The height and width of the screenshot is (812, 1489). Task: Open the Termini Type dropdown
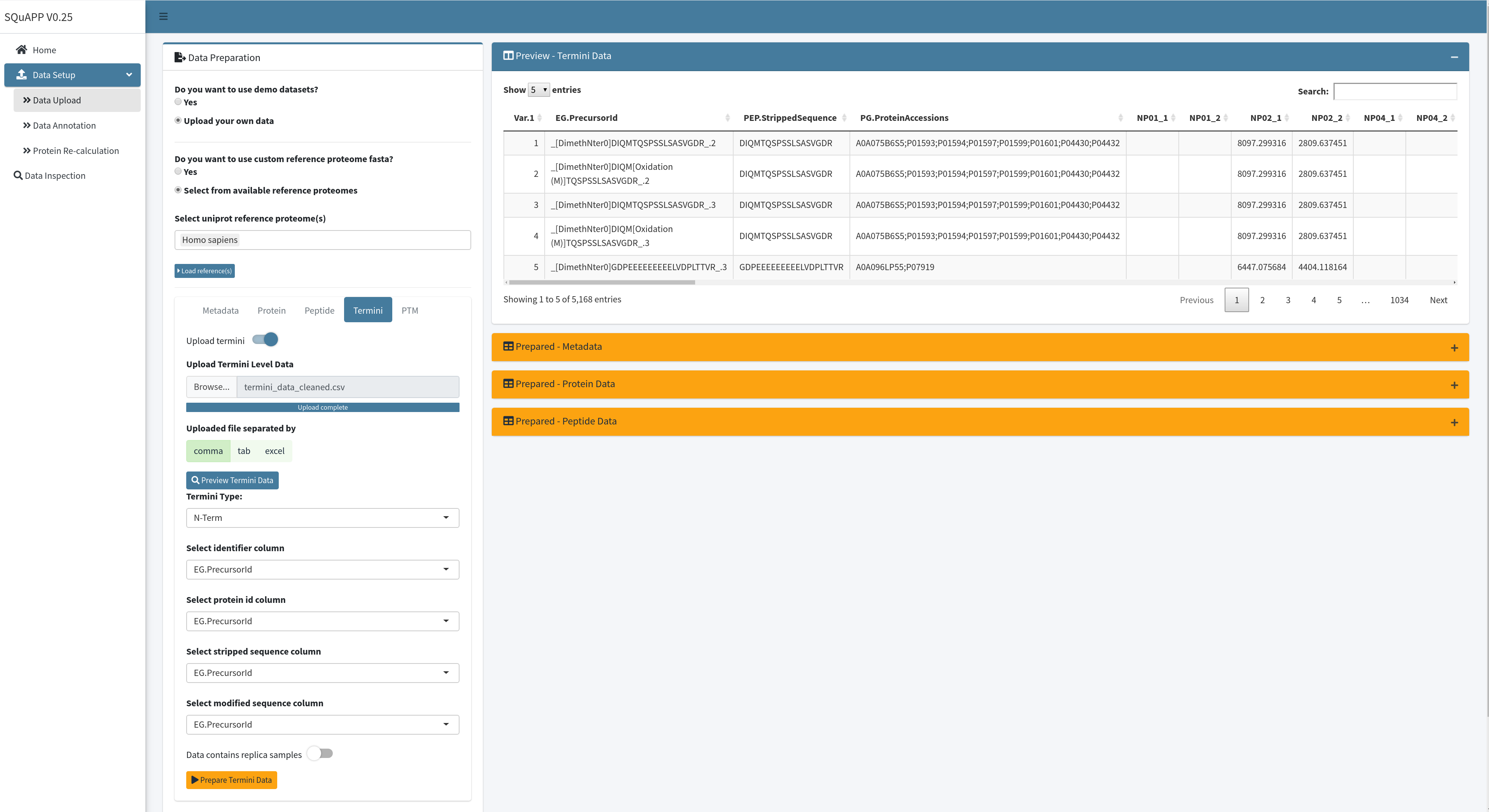coord(322,518)
